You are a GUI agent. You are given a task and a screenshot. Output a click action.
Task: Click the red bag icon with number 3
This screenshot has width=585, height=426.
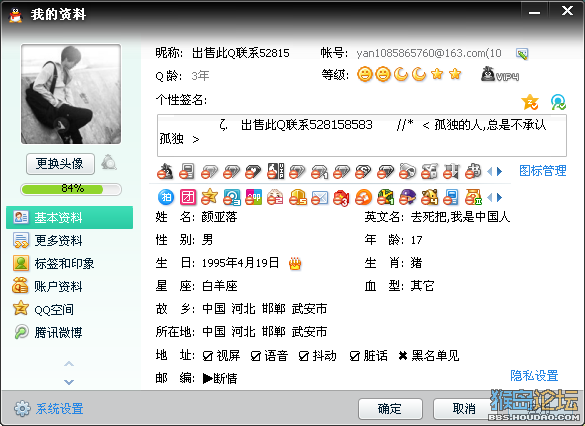(341, 197)
